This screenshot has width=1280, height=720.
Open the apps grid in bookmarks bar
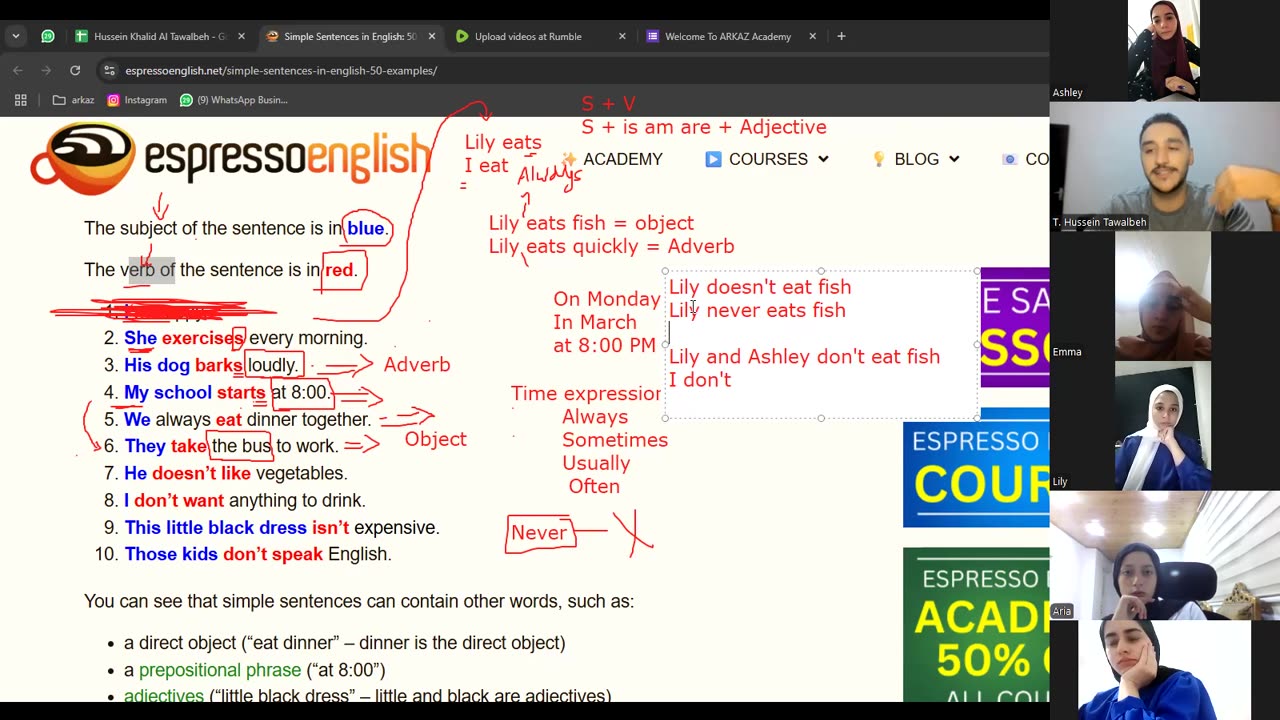coord(20,100)
